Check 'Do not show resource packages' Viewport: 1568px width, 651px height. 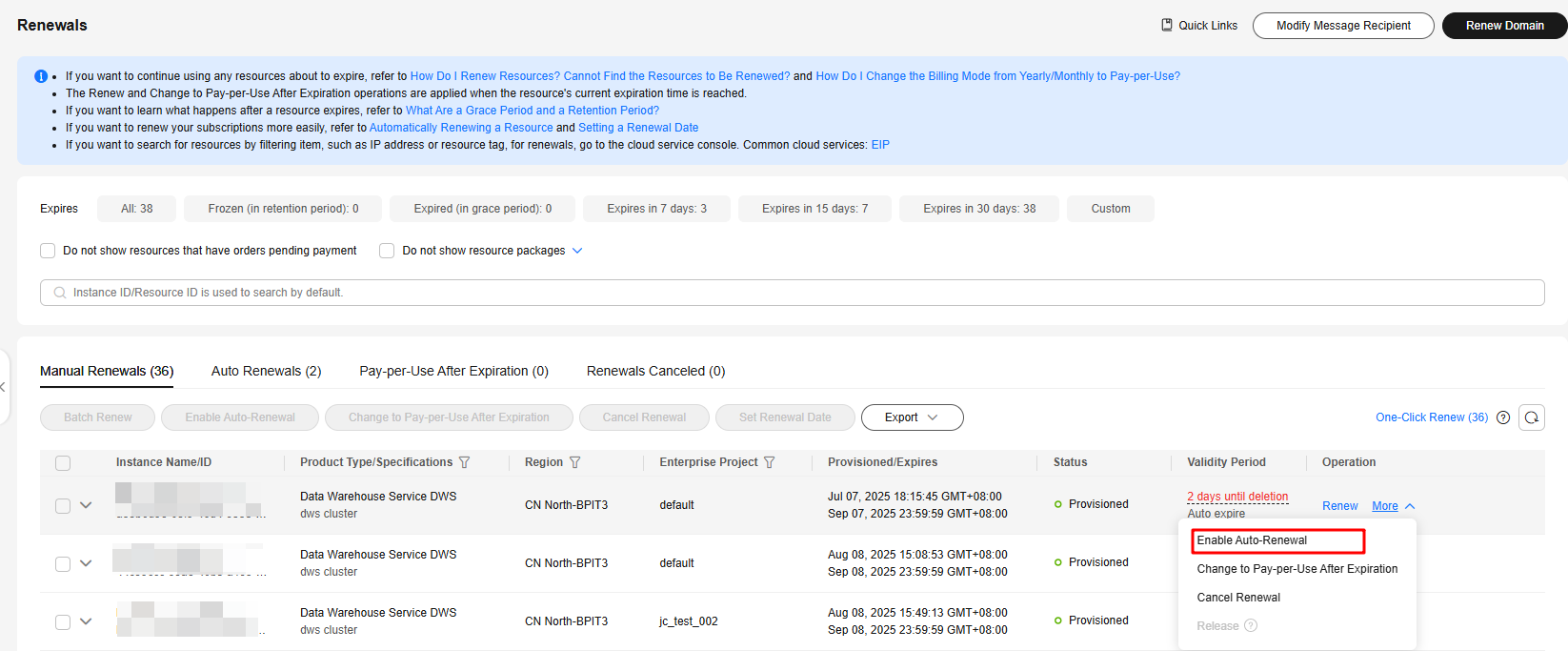click(x=387, y=251)
